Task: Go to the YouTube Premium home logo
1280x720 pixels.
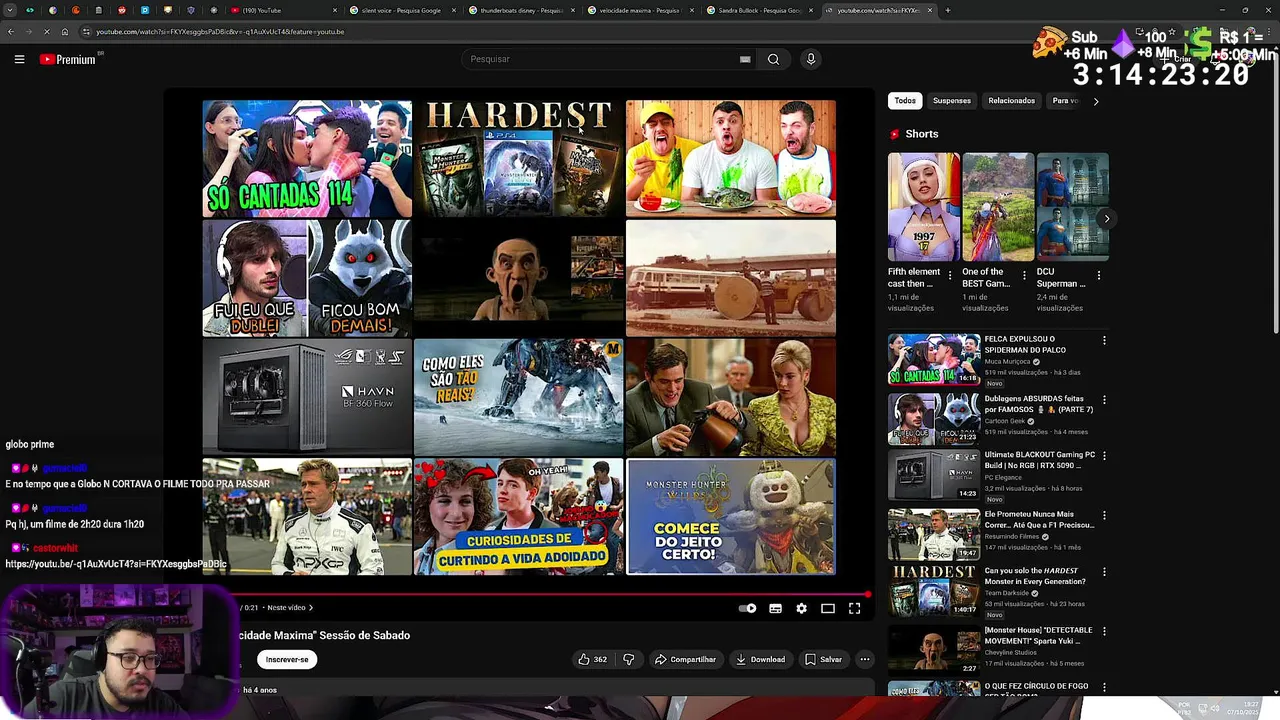Action: coord(68,59)
